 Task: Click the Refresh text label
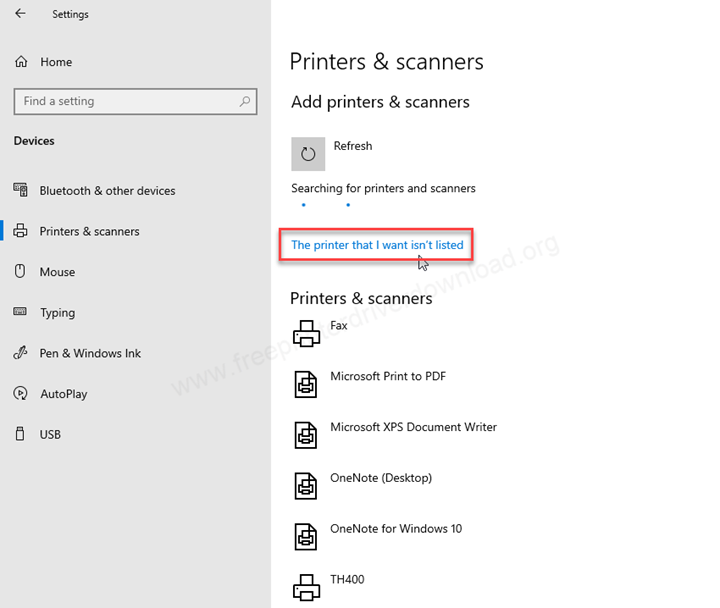click(x=352, y=146)
